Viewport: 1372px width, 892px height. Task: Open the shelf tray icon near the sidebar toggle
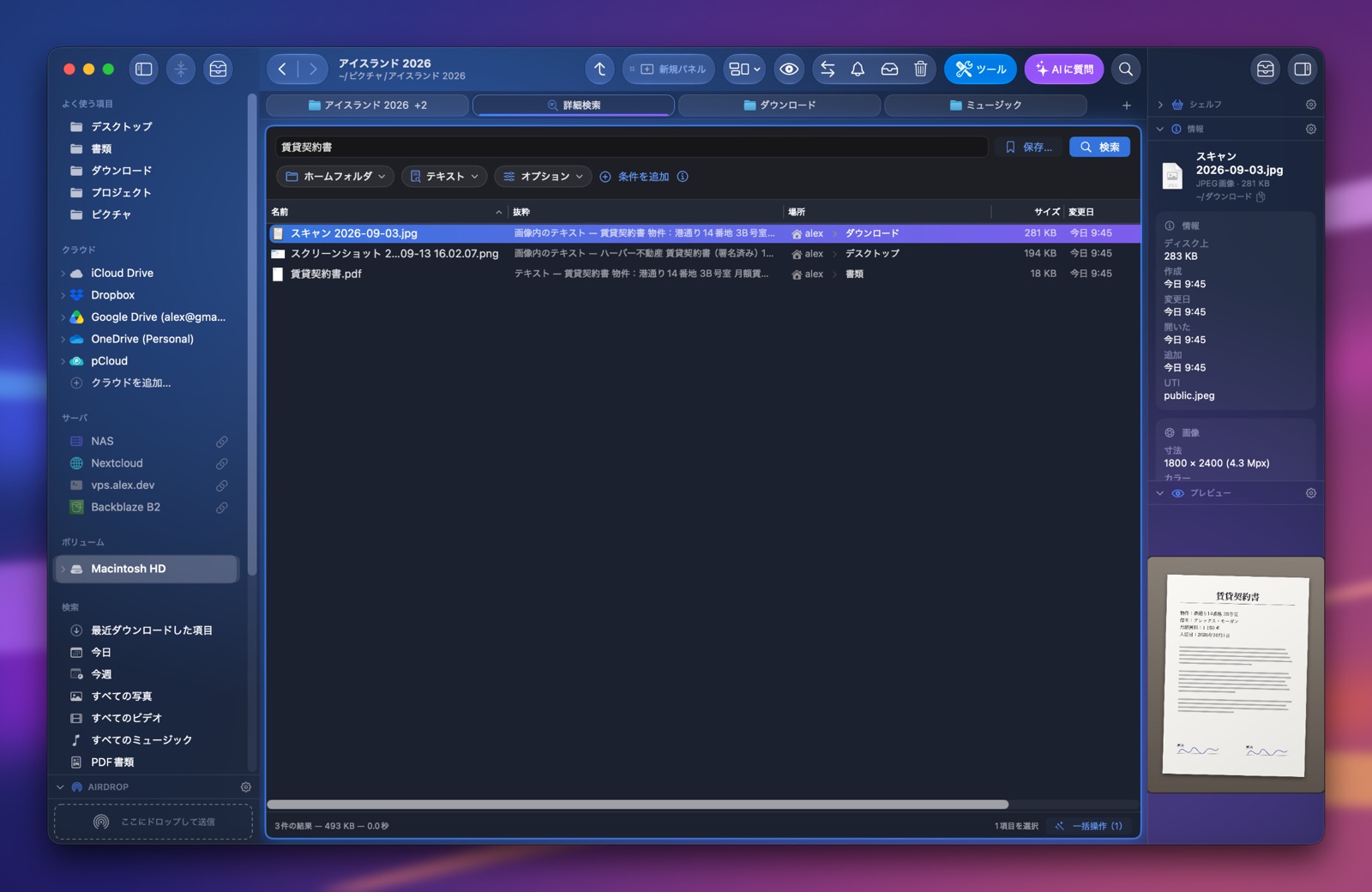218,69
